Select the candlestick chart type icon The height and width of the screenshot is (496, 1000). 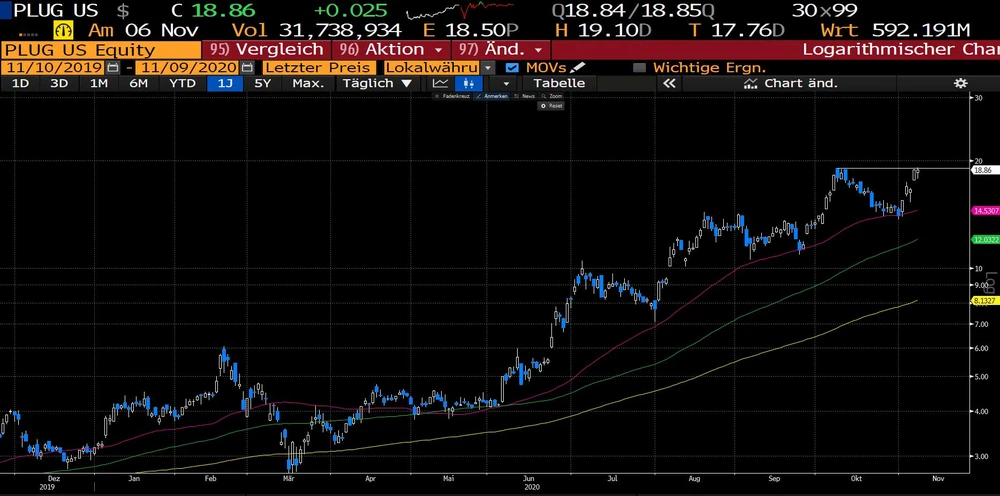click(469, 84)
